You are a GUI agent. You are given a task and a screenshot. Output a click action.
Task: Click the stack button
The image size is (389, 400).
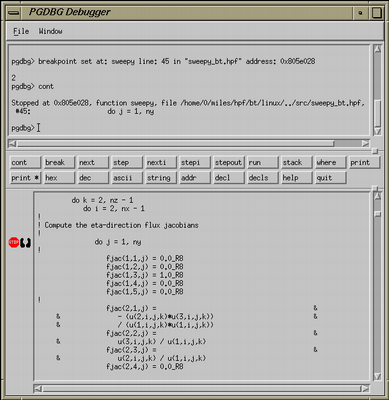pos(297,163)
